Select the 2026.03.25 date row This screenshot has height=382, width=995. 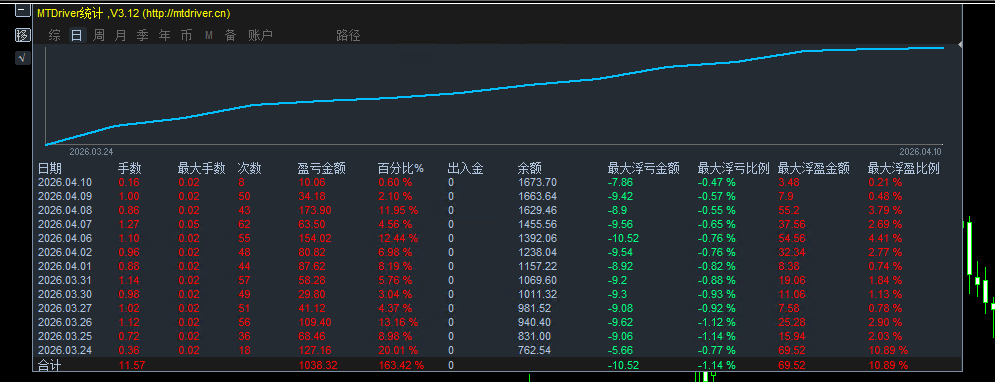pyautogui.click(x=65, y=336)
